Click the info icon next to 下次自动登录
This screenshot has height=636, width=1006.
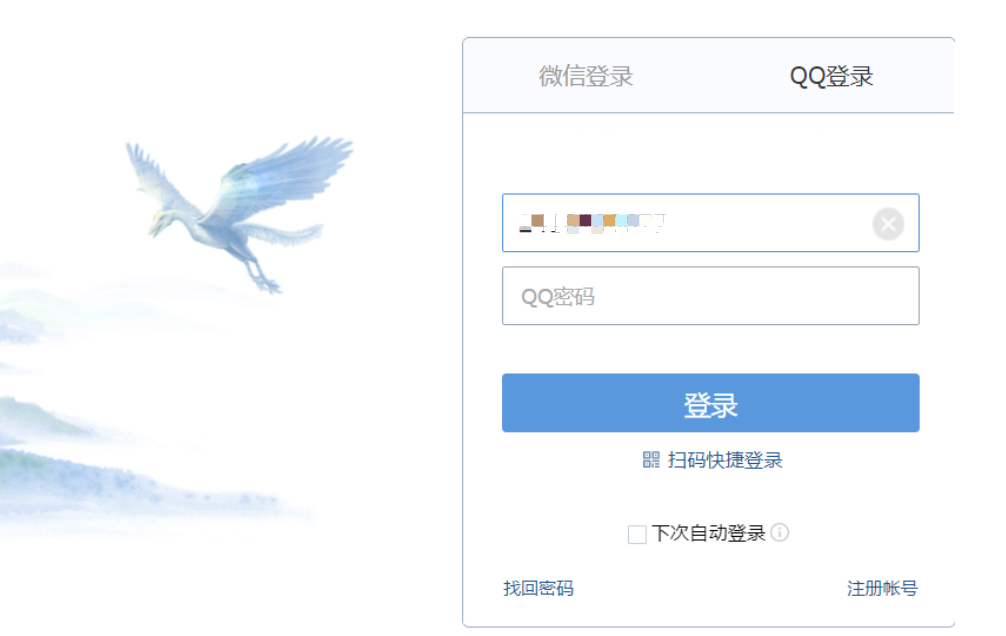tap(780, 532)
